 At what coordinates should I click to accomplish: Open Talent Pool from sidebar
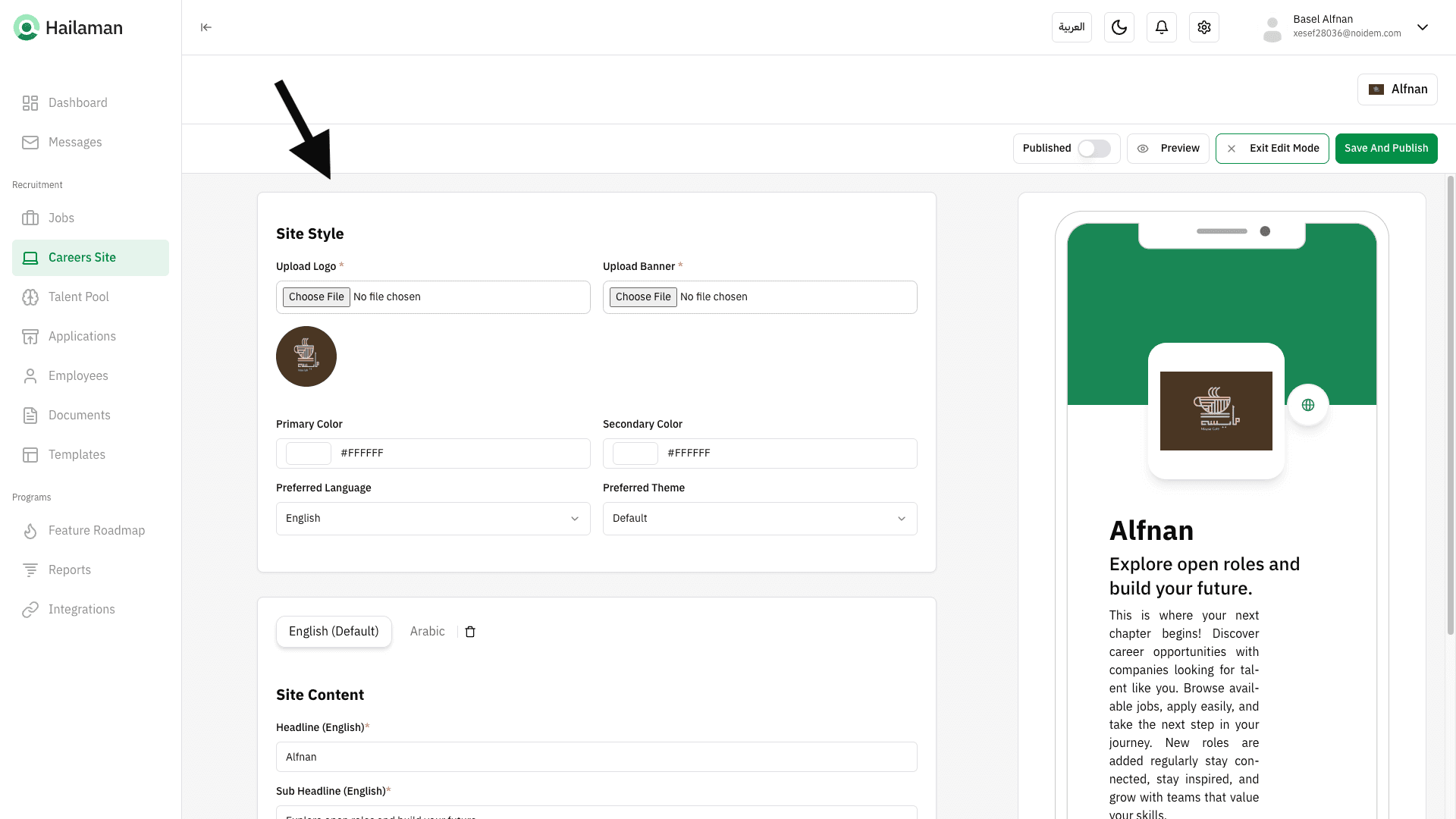(x=79, y=297)
